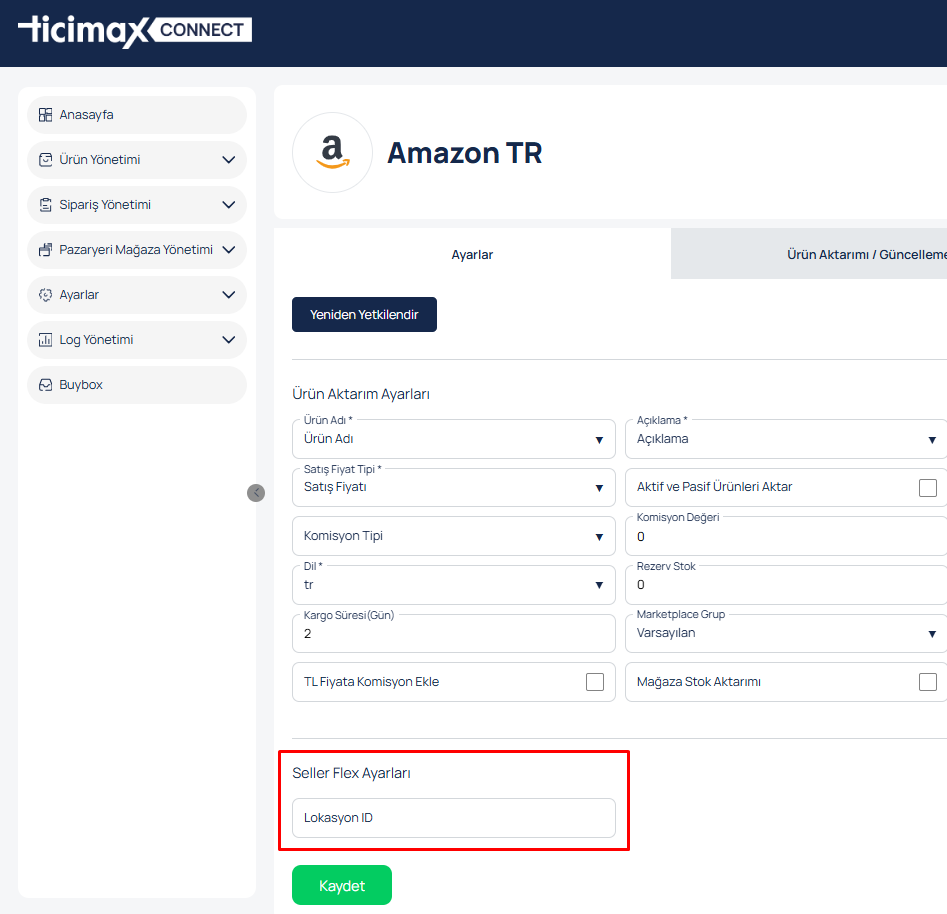
Task: Open the Komisyon Tipi dropdown
Action: click(x=453, y=536)
